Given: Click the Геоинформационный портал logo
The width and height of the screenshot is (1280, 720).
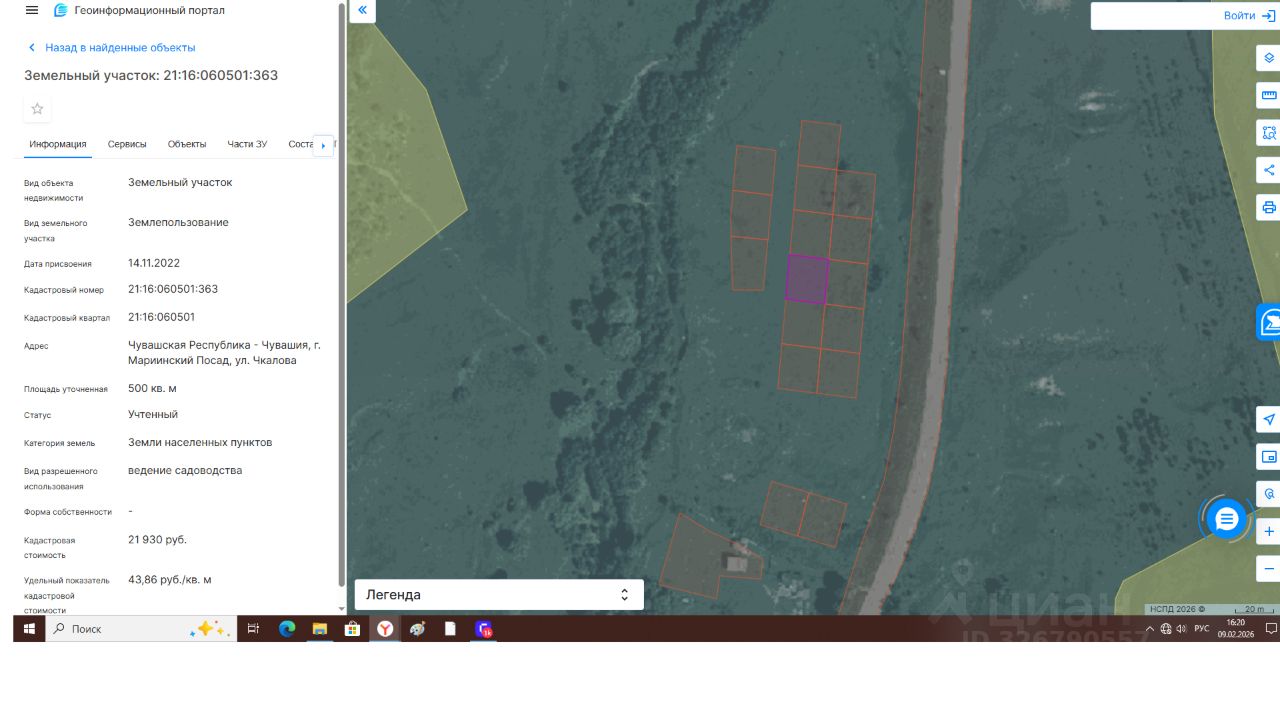Looking at the screenshot, I should 139,10.
